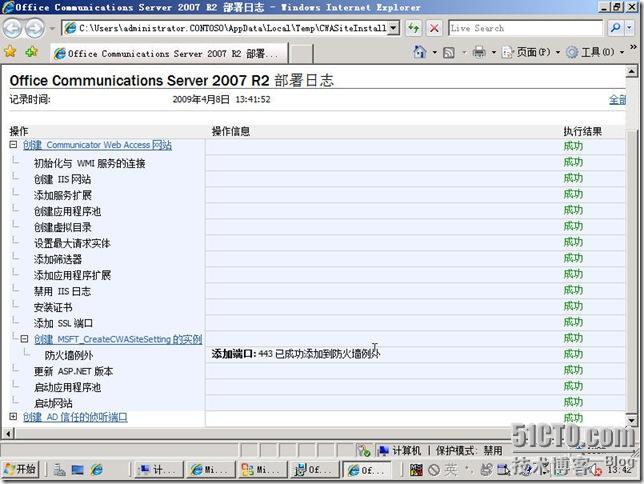Select the 添加应用程序扩展 row text
This screenshot has height=484, width=644.
click(72, 275)
